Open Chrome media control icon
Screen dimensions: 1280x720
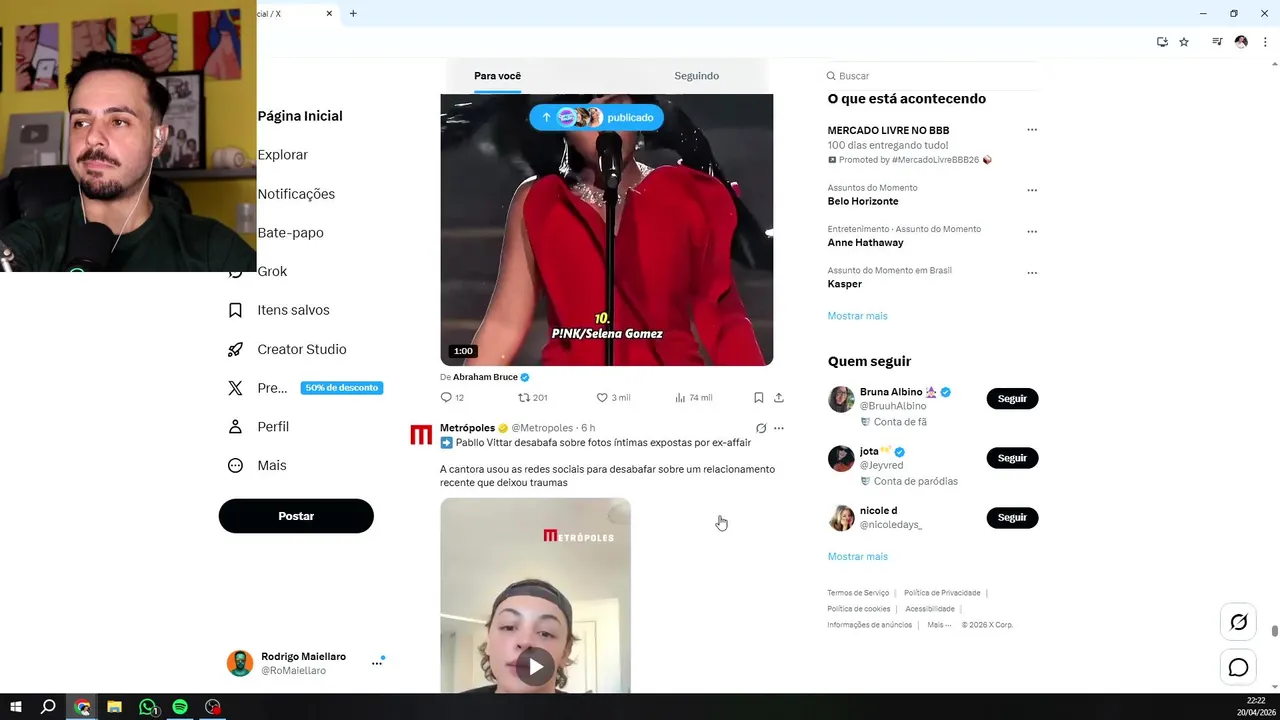1217,42
